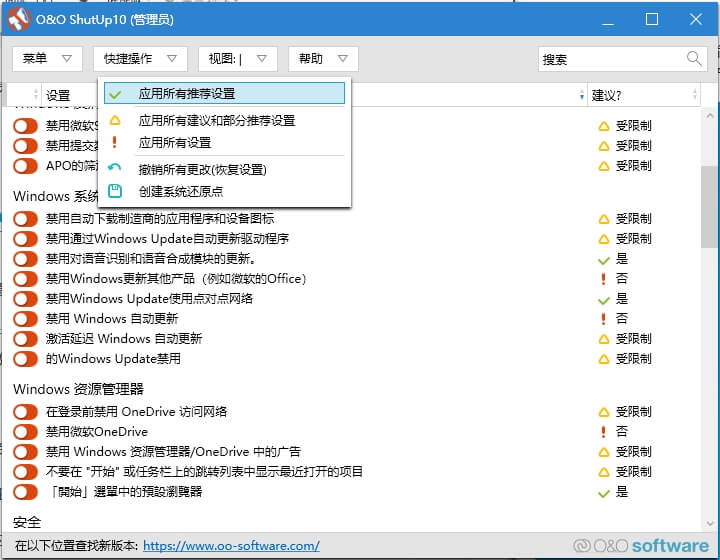720x560 pixels.
Task: Select 应用所有推荐设置 menu entry
Action: click(224, 94)
